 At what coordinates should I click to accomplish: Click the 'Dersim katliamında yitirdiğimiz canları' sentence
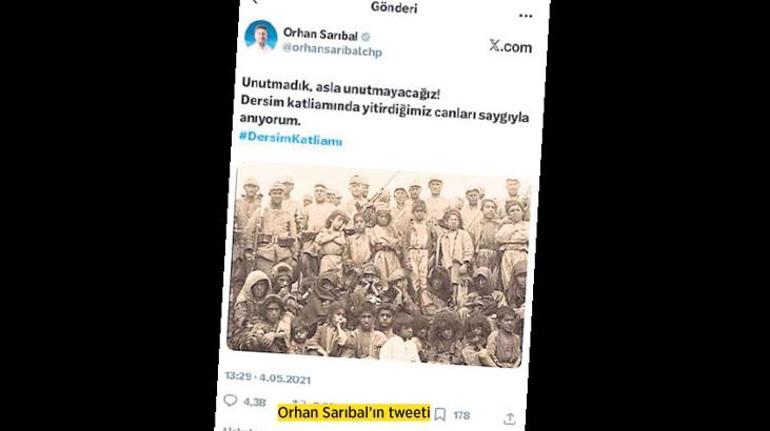pos(358,108)
